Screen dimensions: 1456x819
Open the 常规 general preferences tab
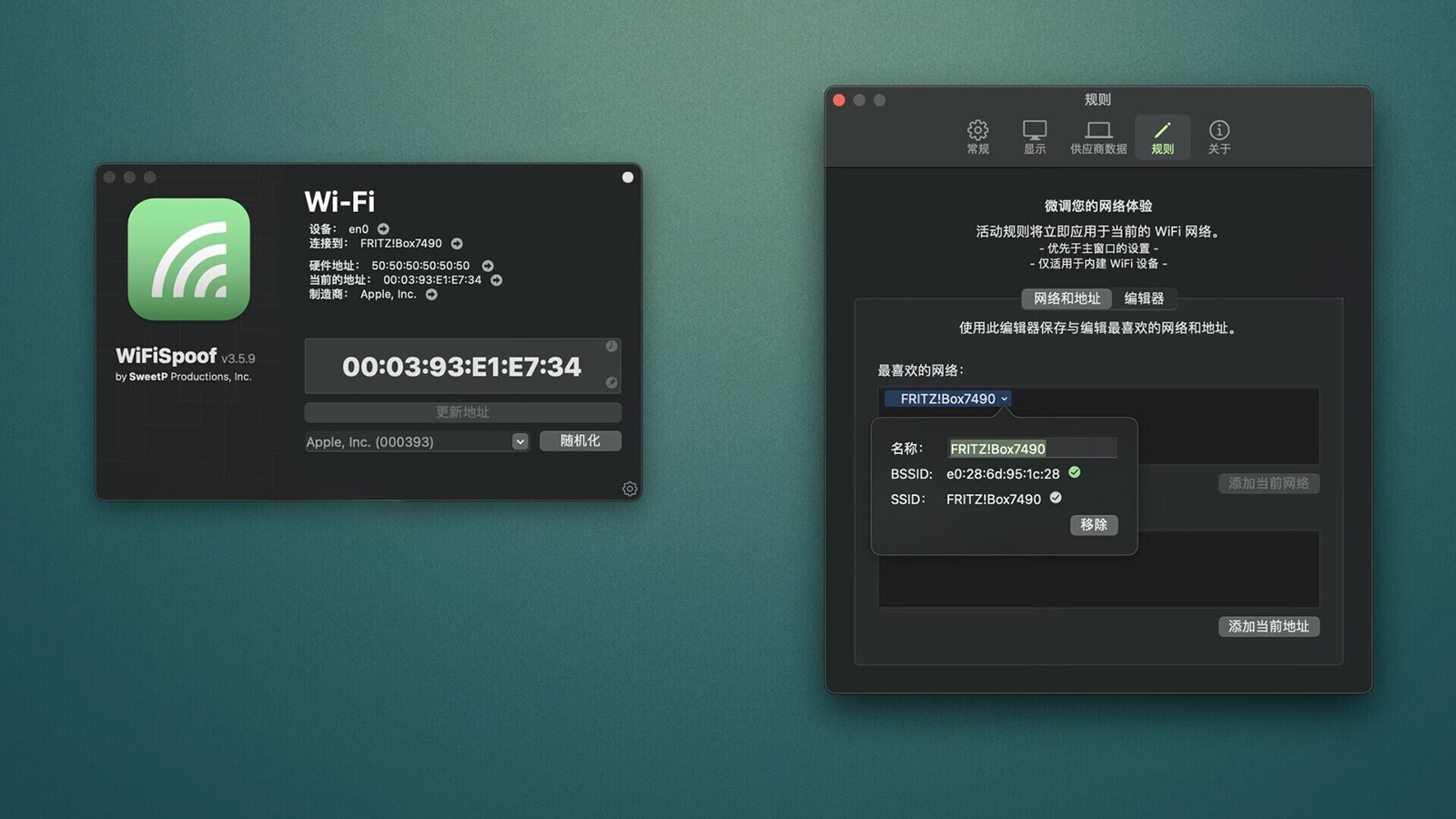click(x=978, y=137)
